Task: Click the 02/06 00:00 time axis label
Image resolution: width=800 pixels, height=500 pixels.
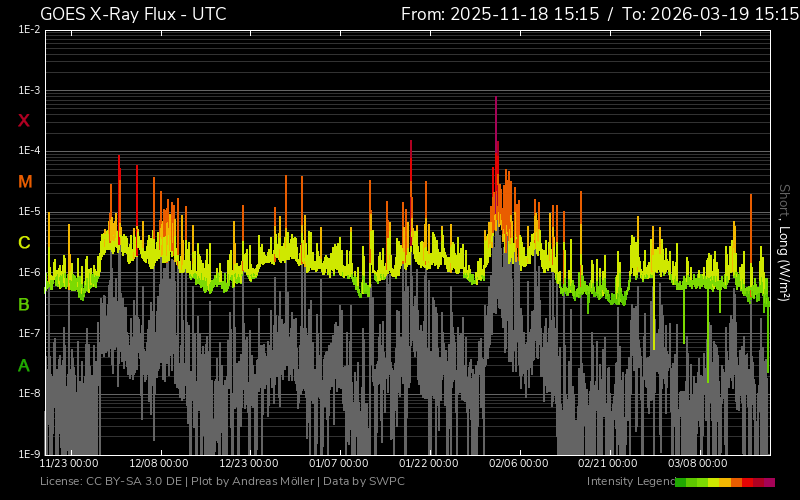Action: [519, 464]
